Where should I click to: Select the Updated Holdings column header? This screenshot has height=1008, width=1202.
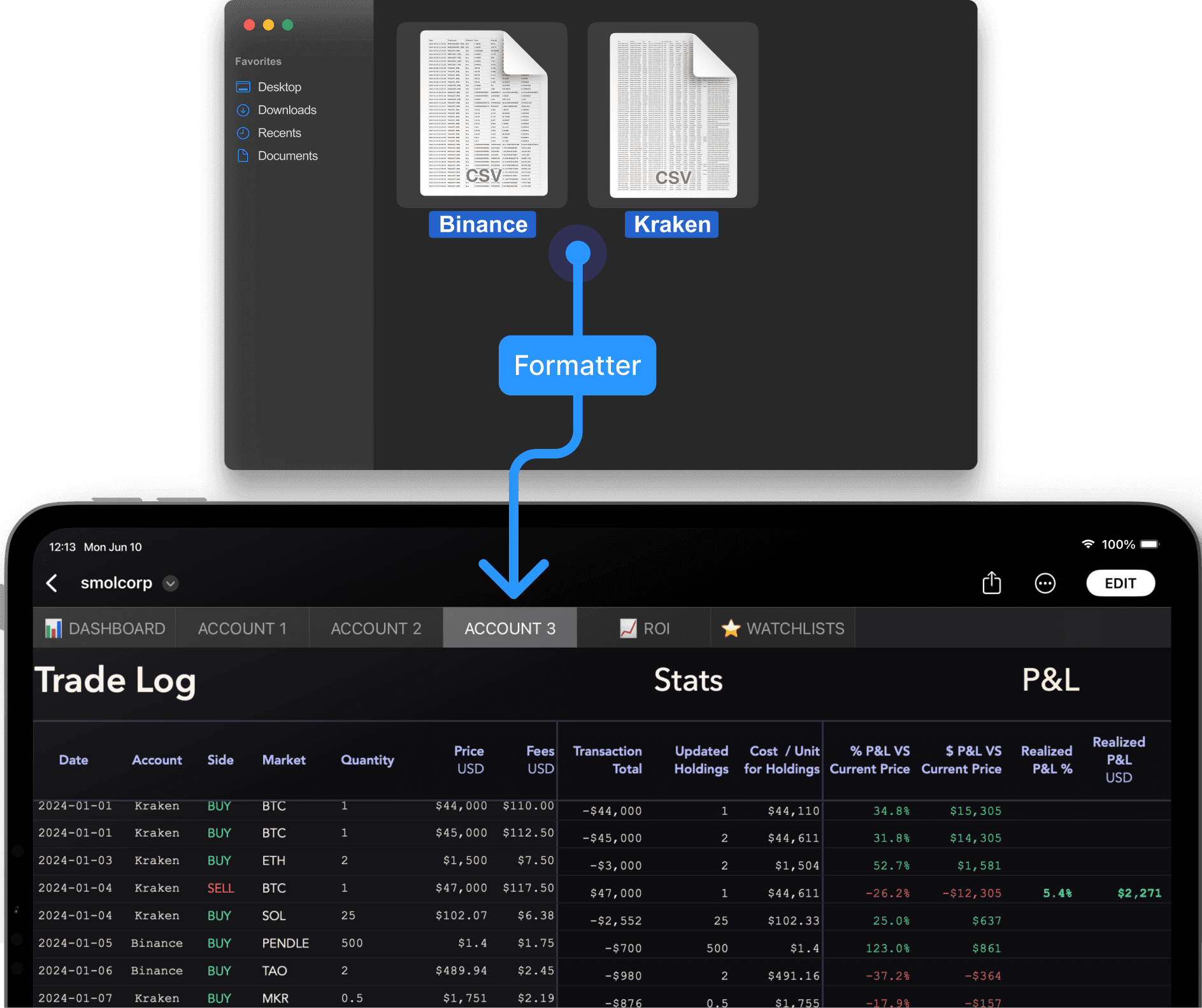coord(701,760)
